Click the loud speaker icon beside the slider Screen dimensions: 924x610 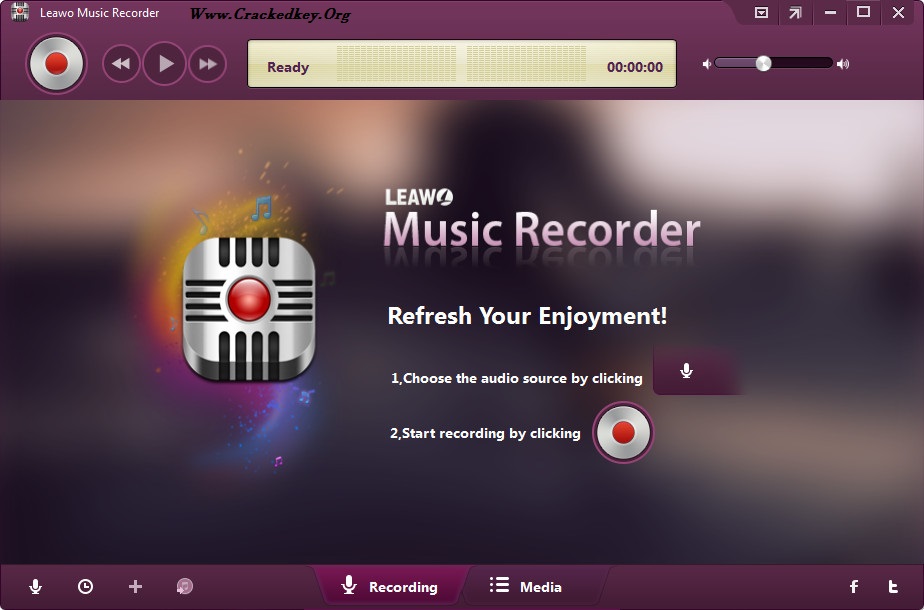click(843, 64)
